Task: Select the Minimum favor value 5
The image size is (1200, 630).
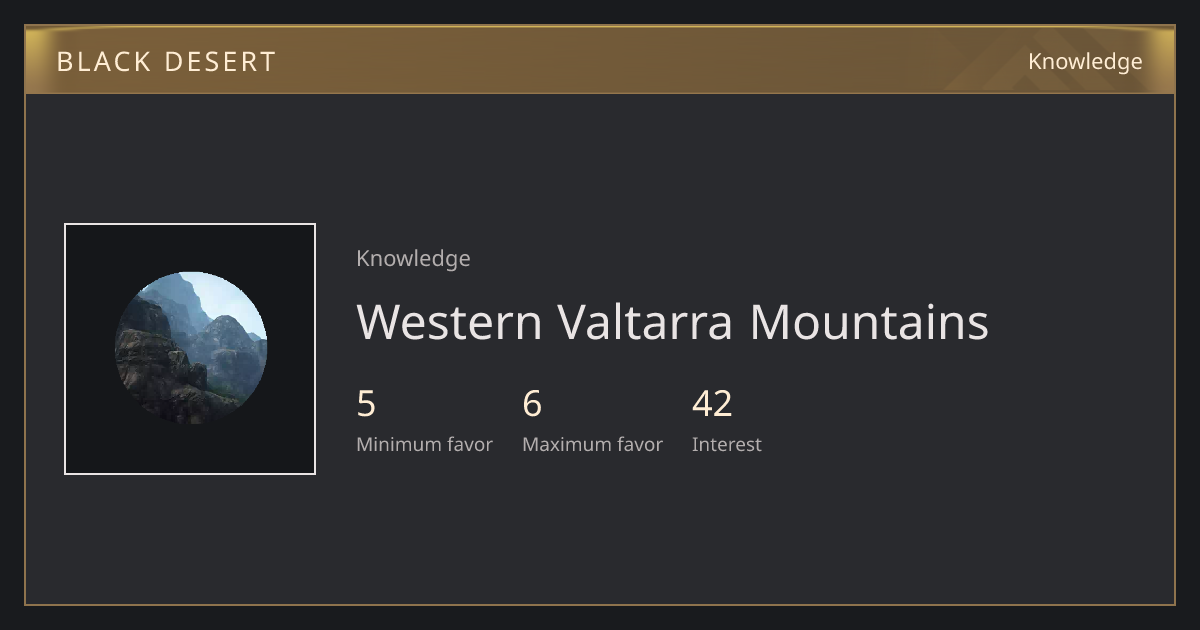Action: (366, 404)
